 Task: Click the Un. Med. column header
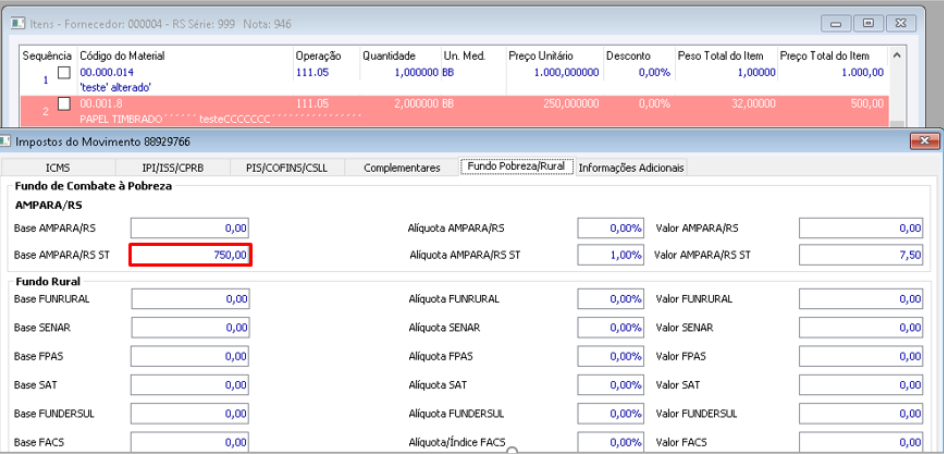465,56
